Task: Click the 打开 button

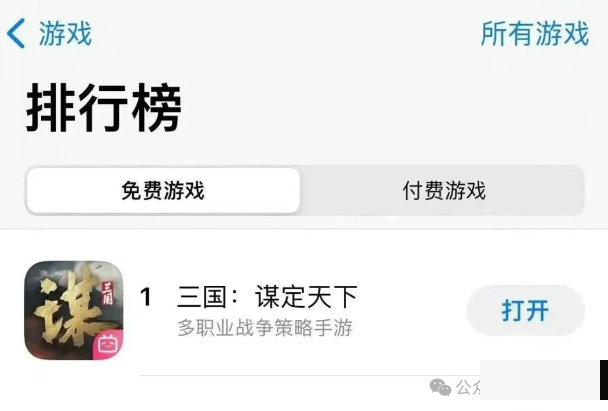Action: click(x=525, y=310)
